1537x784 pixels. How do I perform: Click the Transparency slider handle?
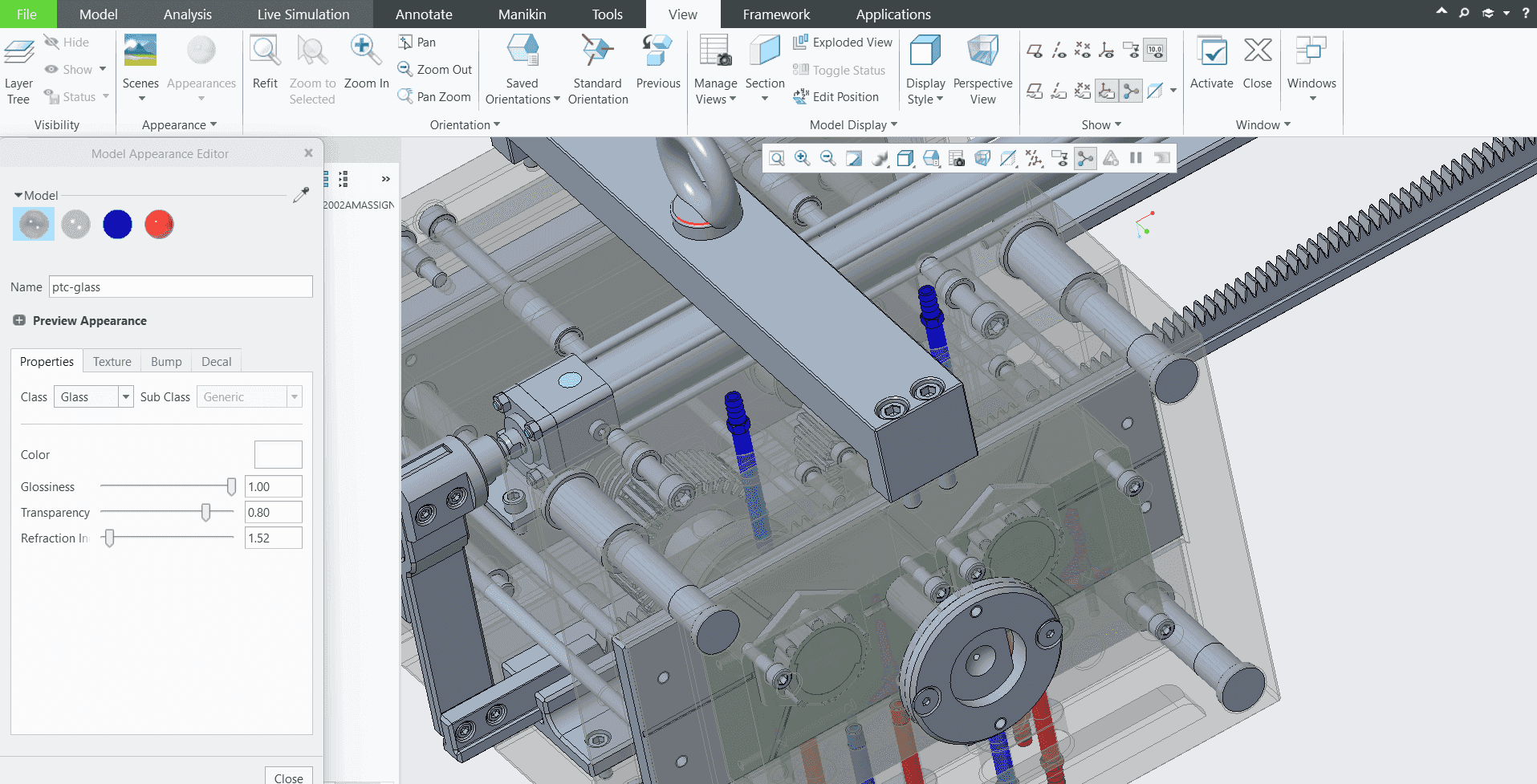coord(206,512)
